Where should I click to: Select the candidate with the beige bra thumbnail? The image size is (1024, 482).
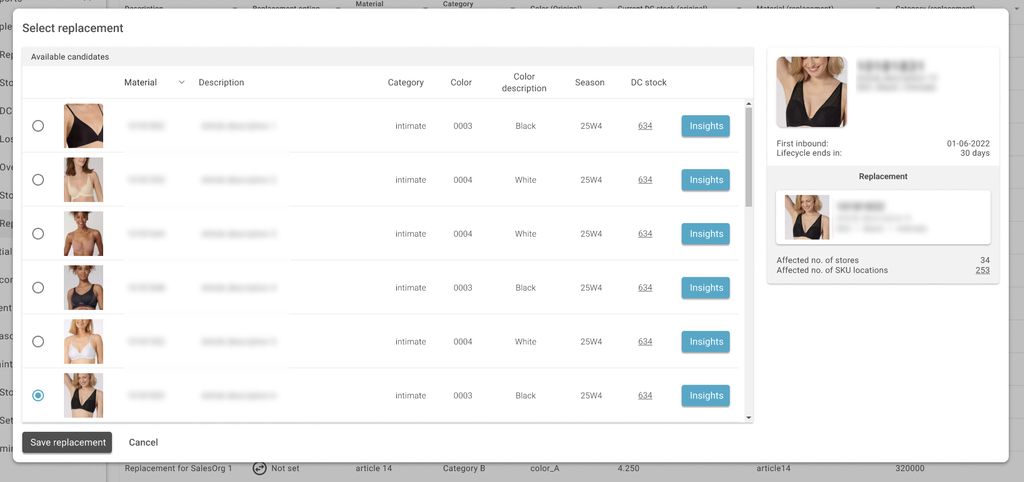coord(38,180)
